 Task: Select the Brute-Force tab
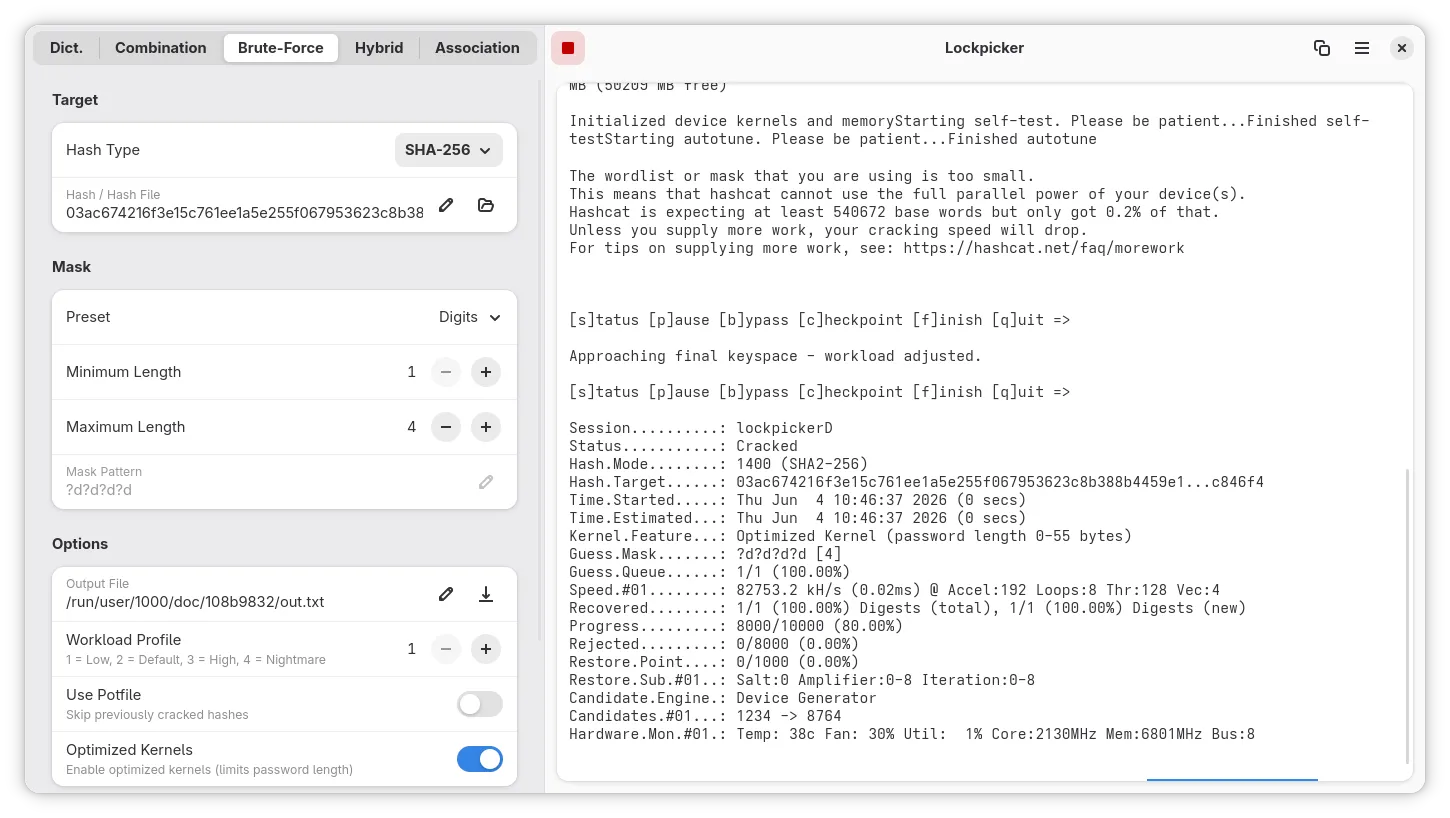coord(281,48)
